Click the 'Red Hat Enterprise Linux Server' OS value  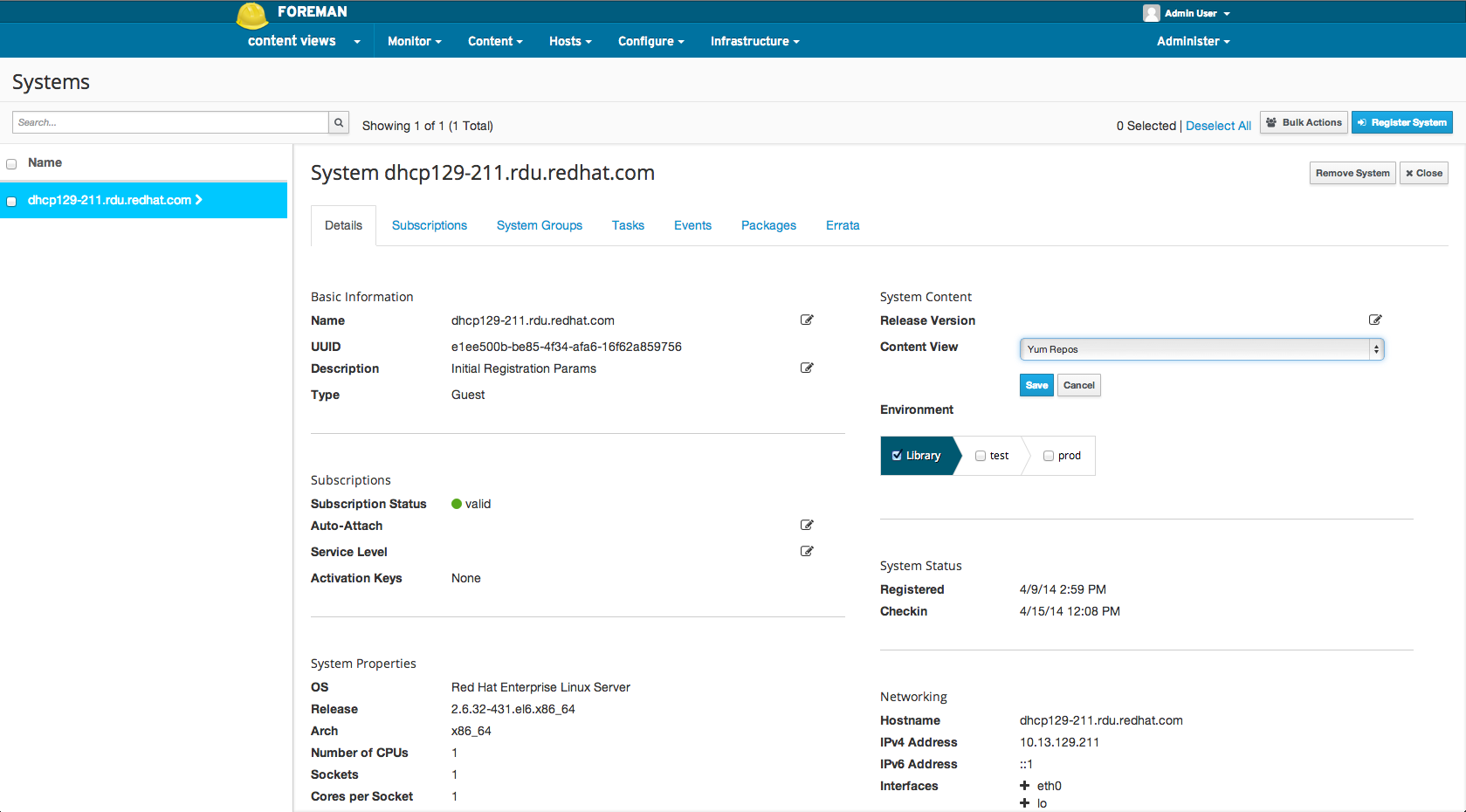(540, 687)
